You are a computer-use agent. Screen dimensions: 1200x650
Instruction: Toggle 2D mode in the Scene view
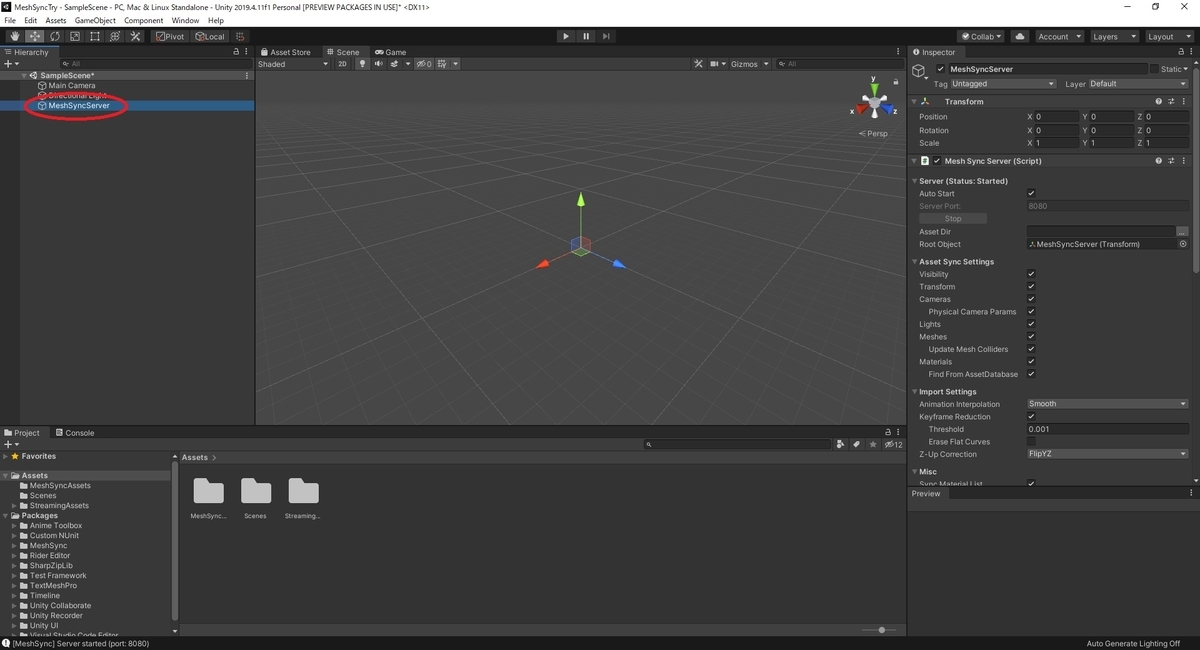341,63
